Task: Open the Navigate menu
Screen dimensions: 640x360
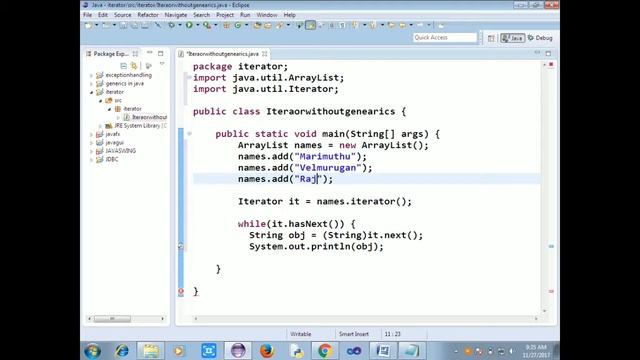Action: (176, 15)
